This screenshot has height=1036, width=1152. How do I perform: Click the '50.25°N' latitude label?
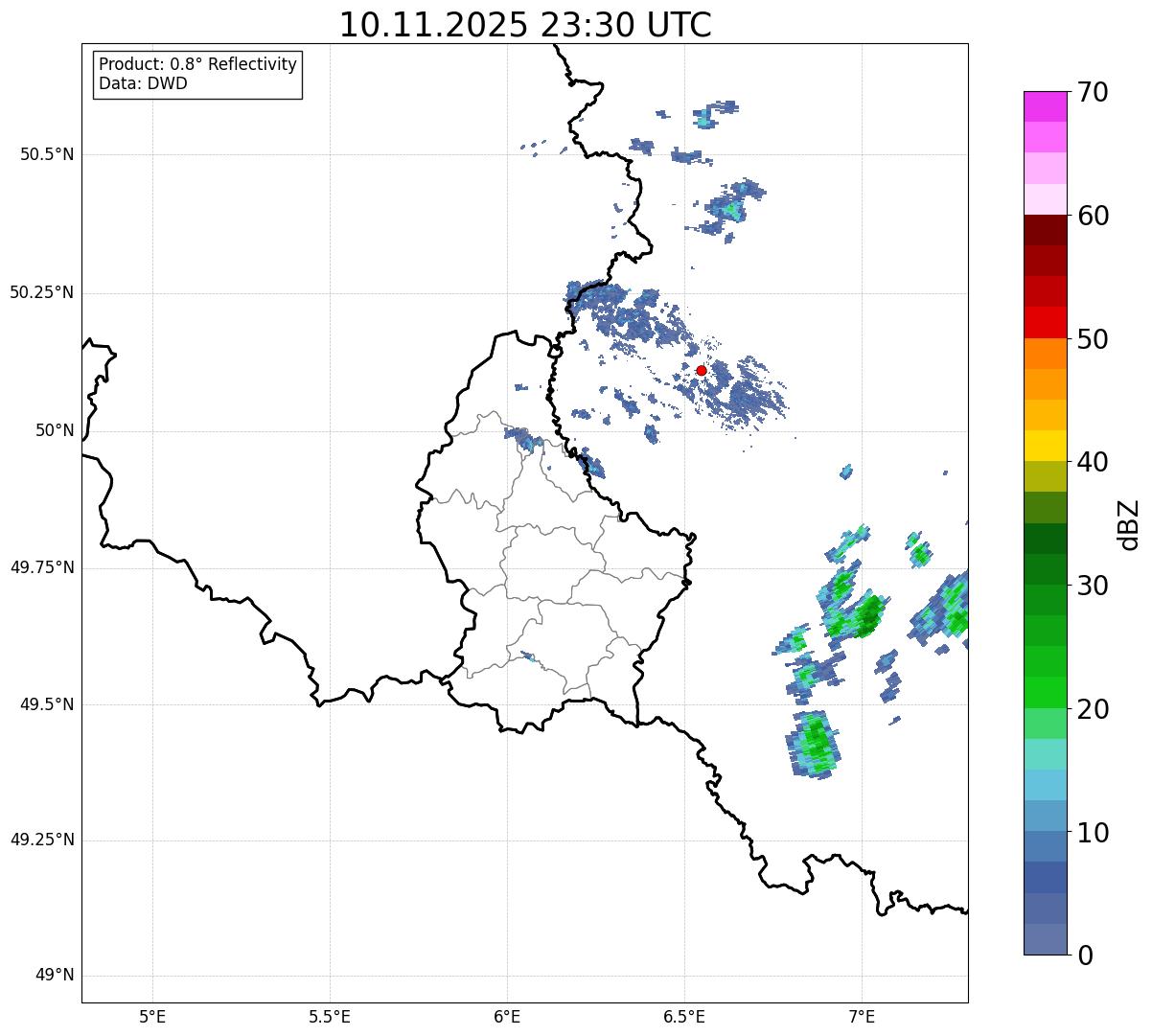click(x=42, y=292)
